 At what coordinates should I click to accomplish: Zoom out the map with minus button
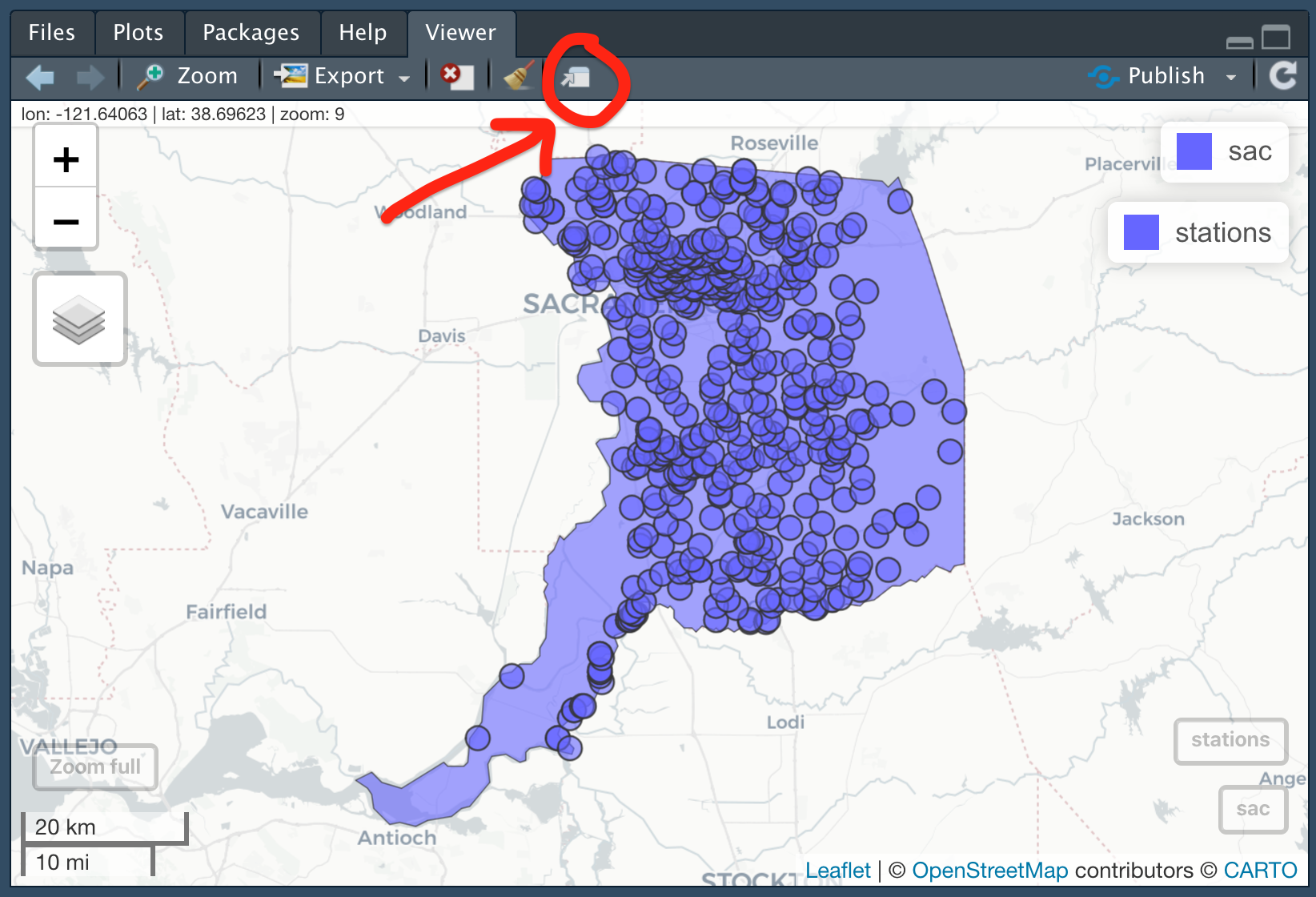(66, 221)
